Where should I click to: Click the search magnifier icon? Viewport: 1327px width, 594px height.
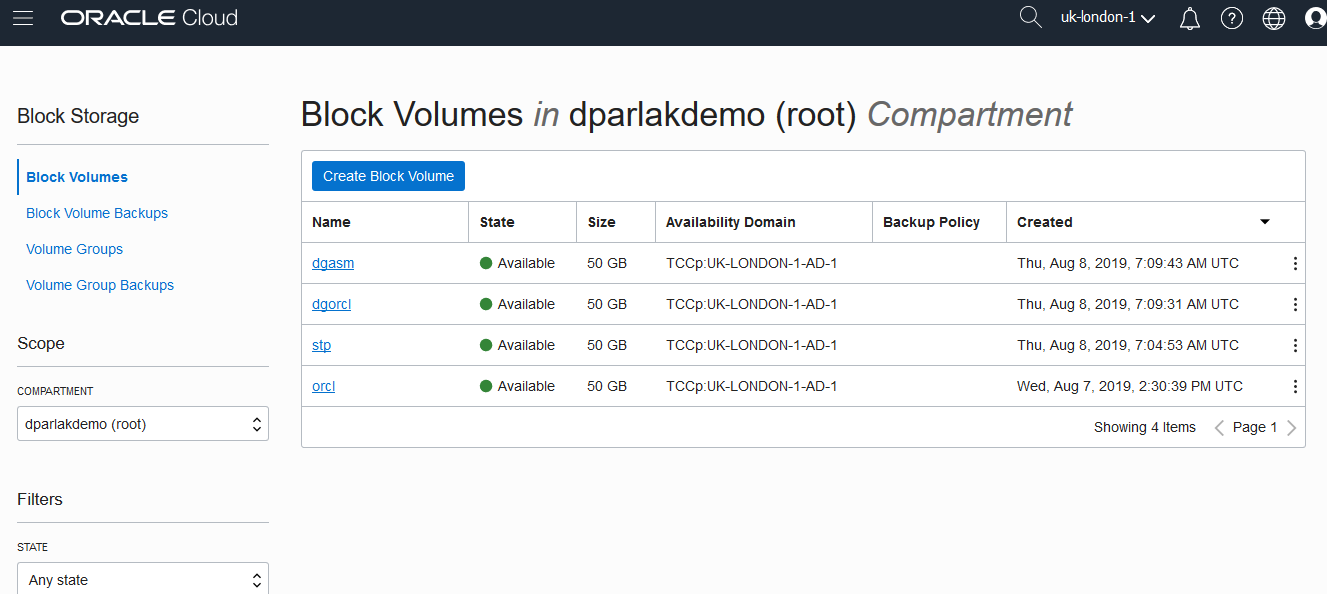click(1030, 17)
